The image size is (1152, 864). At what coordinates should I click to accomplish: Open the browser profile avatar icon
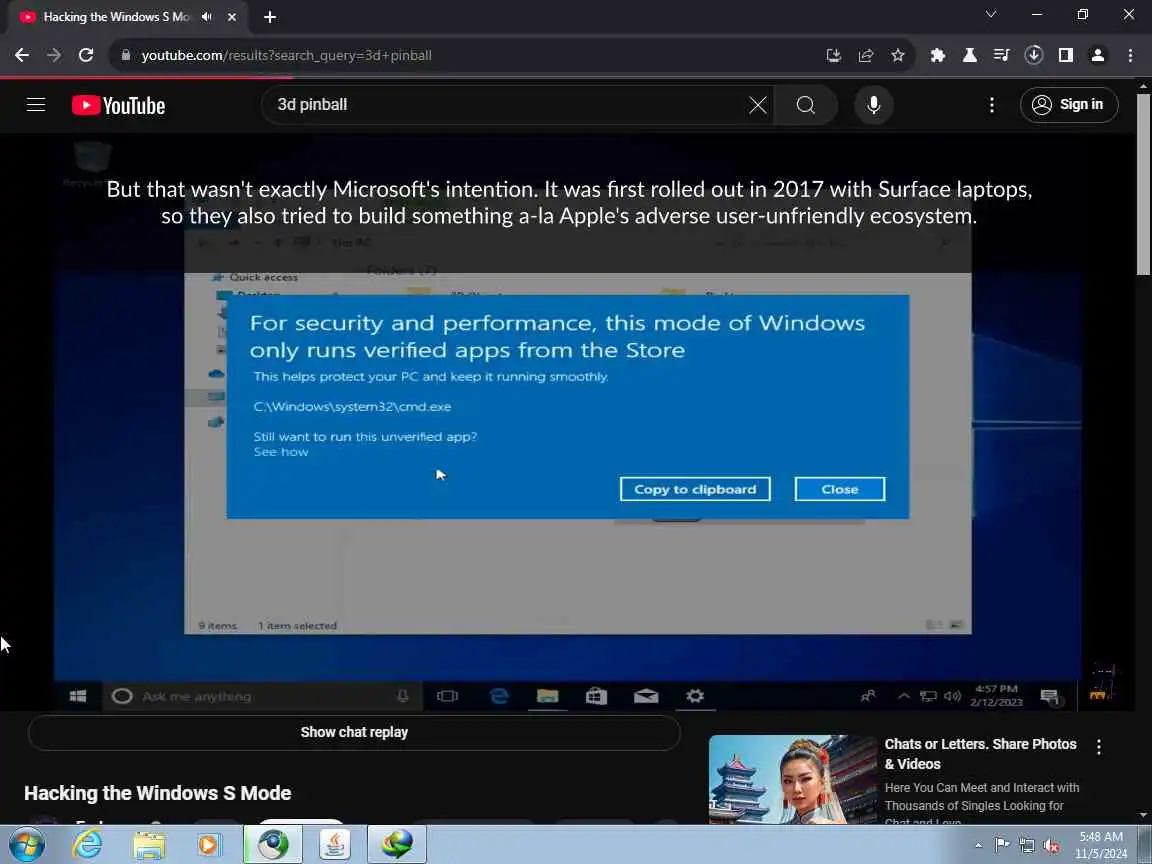click(1098, 55)
